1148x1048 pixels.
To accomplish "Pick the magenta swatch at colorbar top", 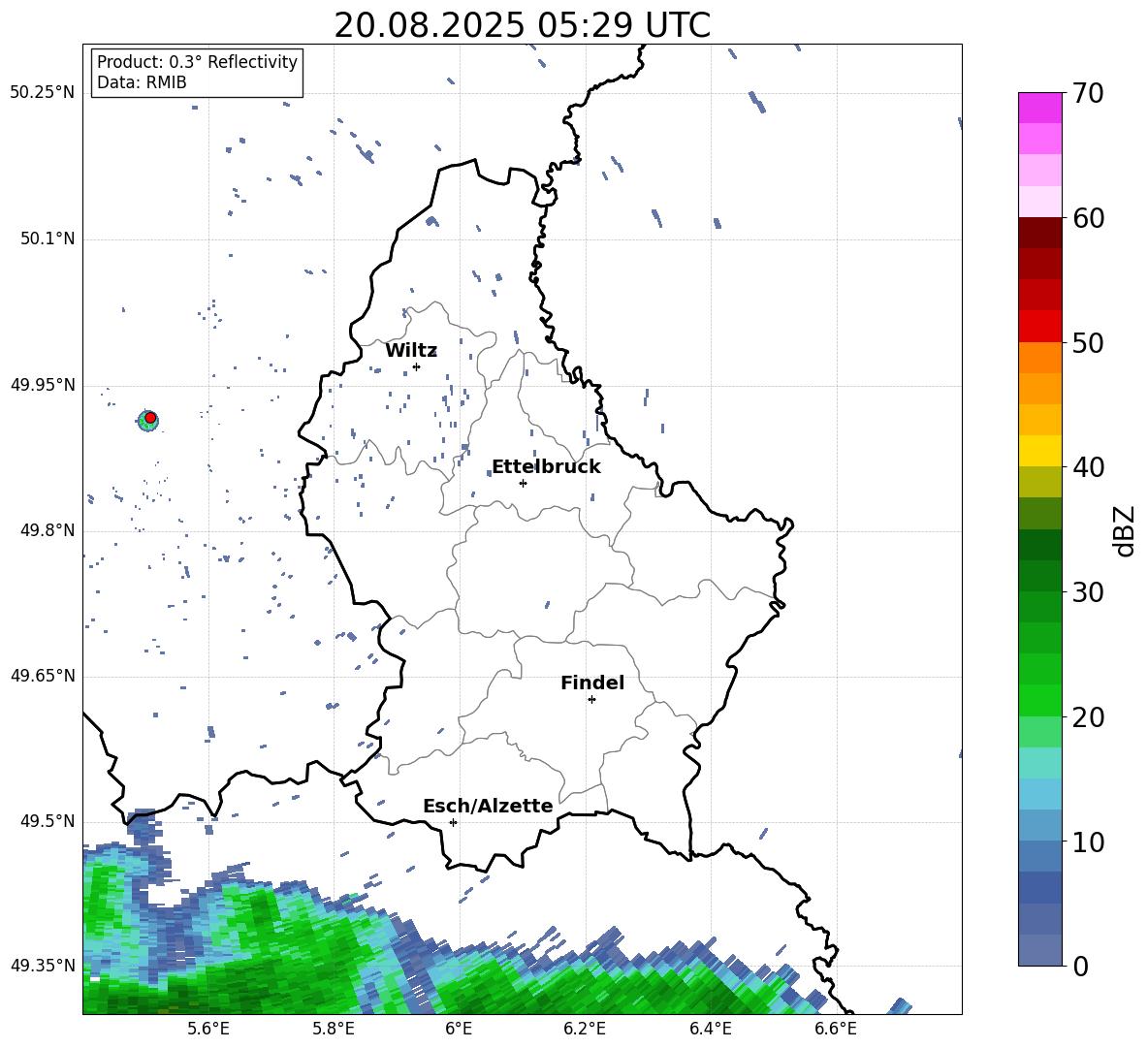I will 1040,108.
